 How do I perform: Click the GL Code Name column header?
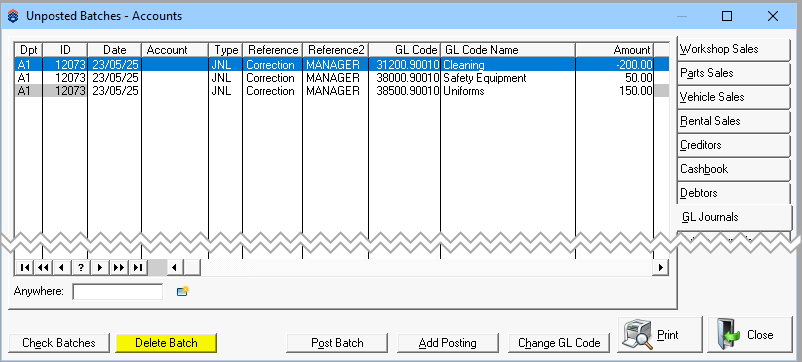(508, 50)
